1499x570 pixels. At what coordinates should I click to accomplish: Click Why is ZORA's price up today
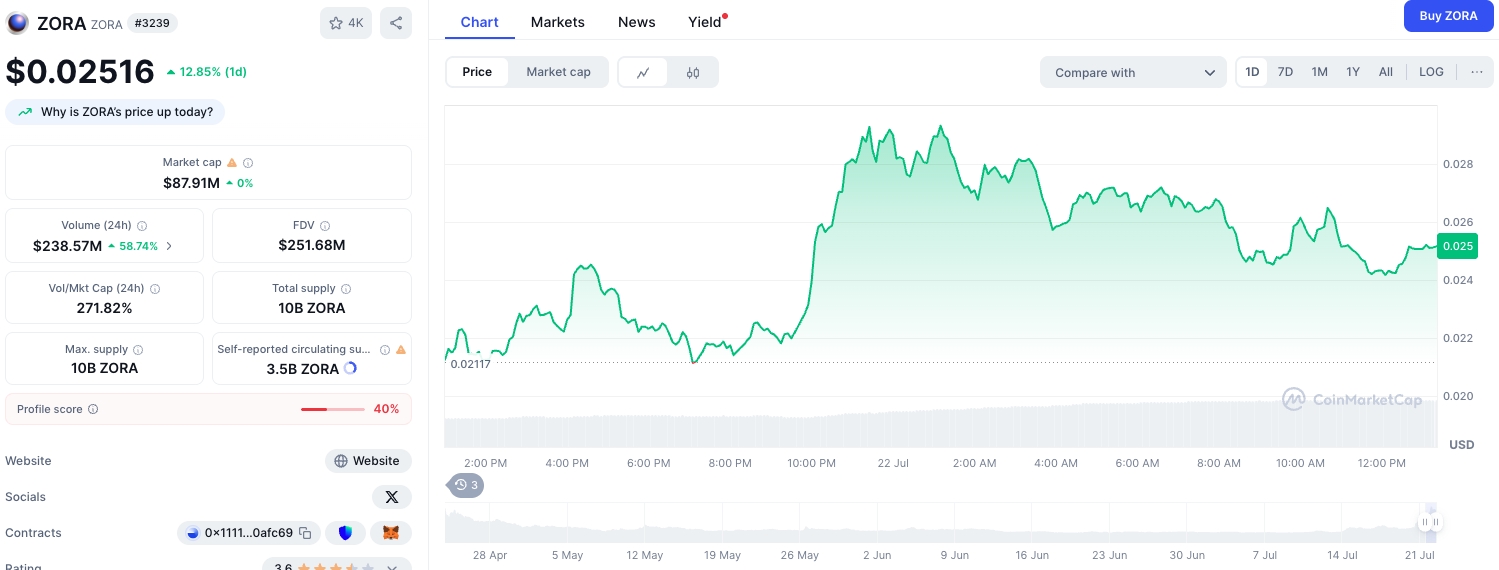coord(115,112)
